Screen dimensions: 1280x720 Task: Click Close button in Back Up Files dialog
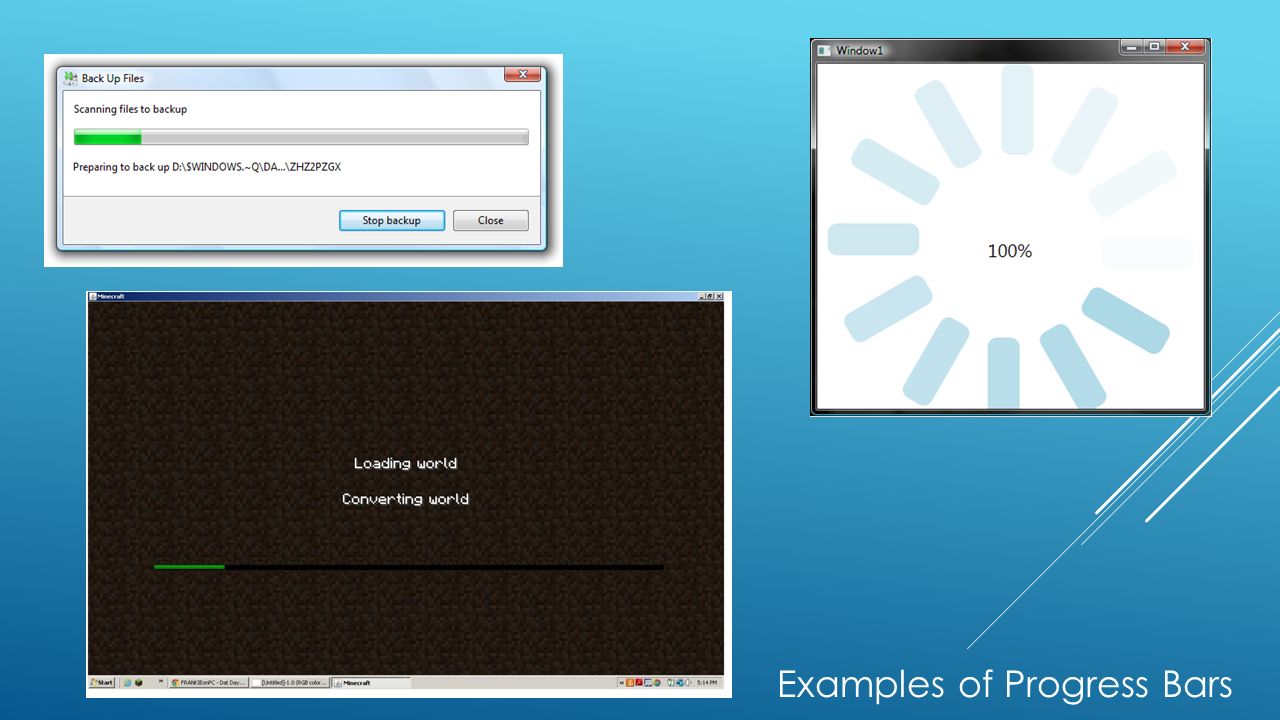tap(490, 221)
